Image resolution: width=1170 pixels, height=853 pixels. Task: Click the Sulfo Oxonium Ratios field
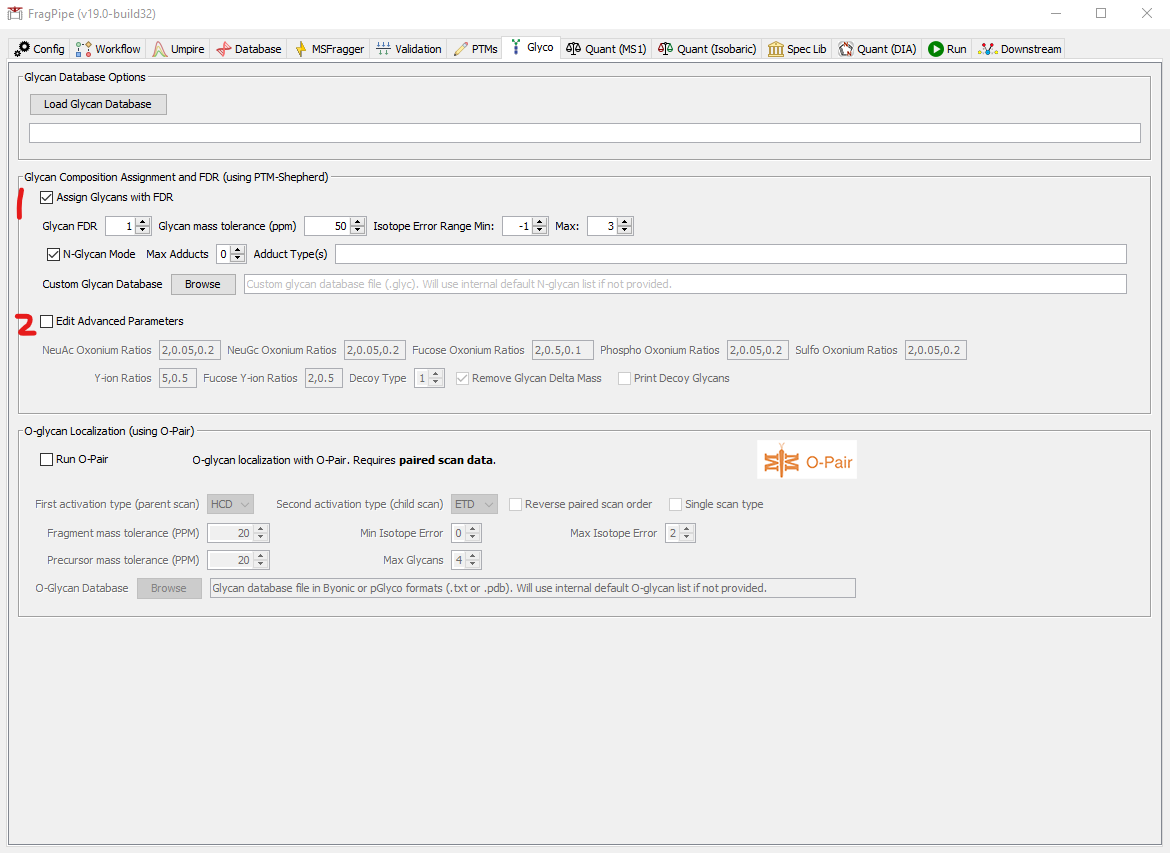(936, 350)
